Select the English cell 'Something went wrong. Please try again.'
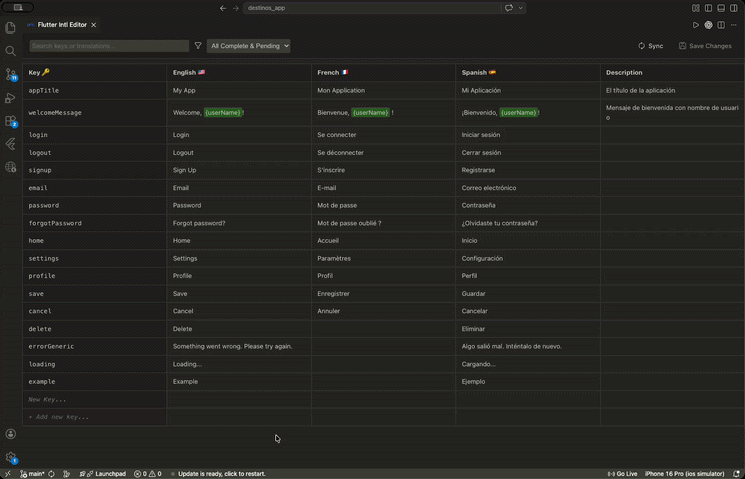This screenshot has width=745, height=479. (239, 346)
